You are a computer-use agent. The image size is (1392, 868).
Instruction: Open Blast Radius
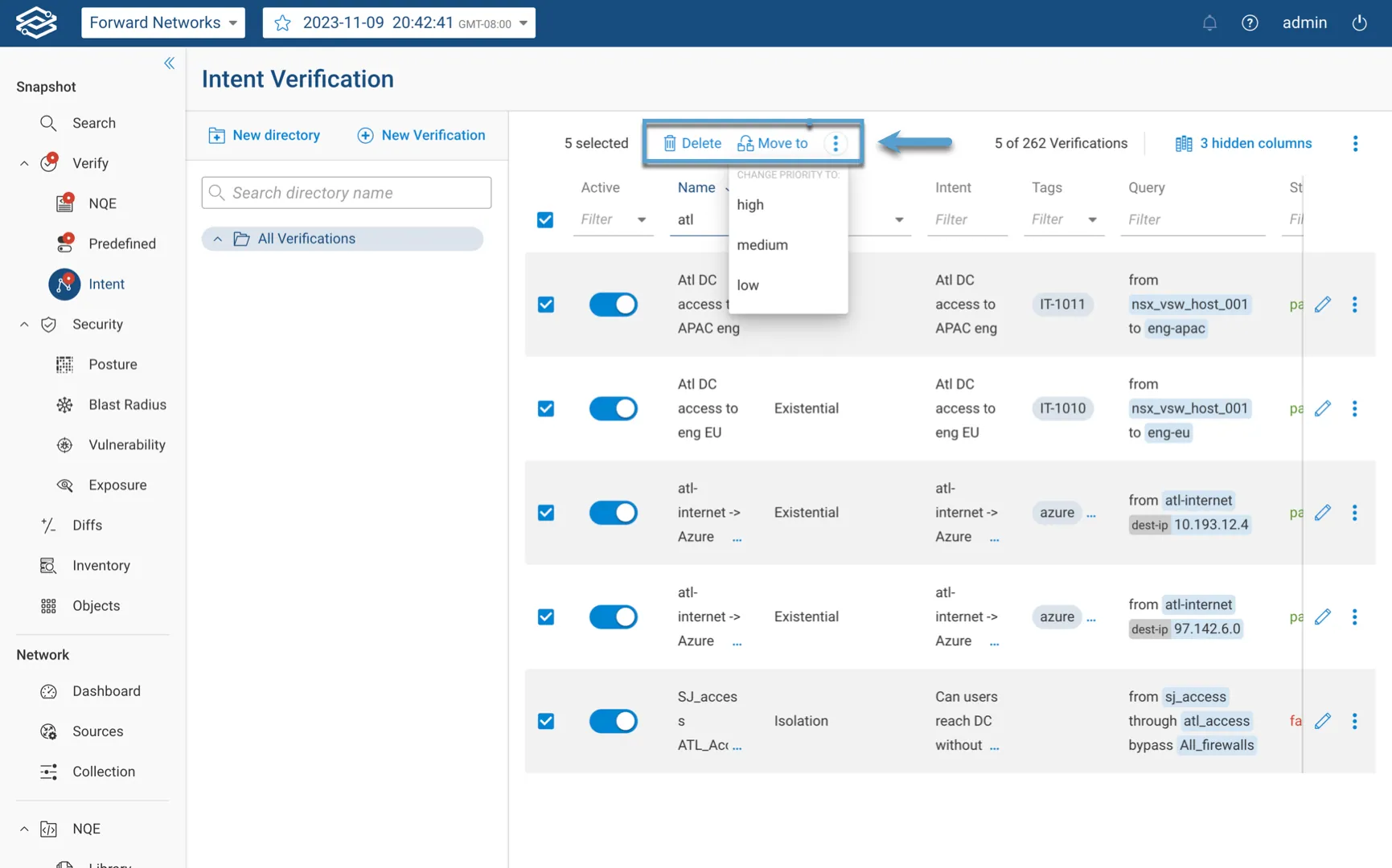point(127,404)
